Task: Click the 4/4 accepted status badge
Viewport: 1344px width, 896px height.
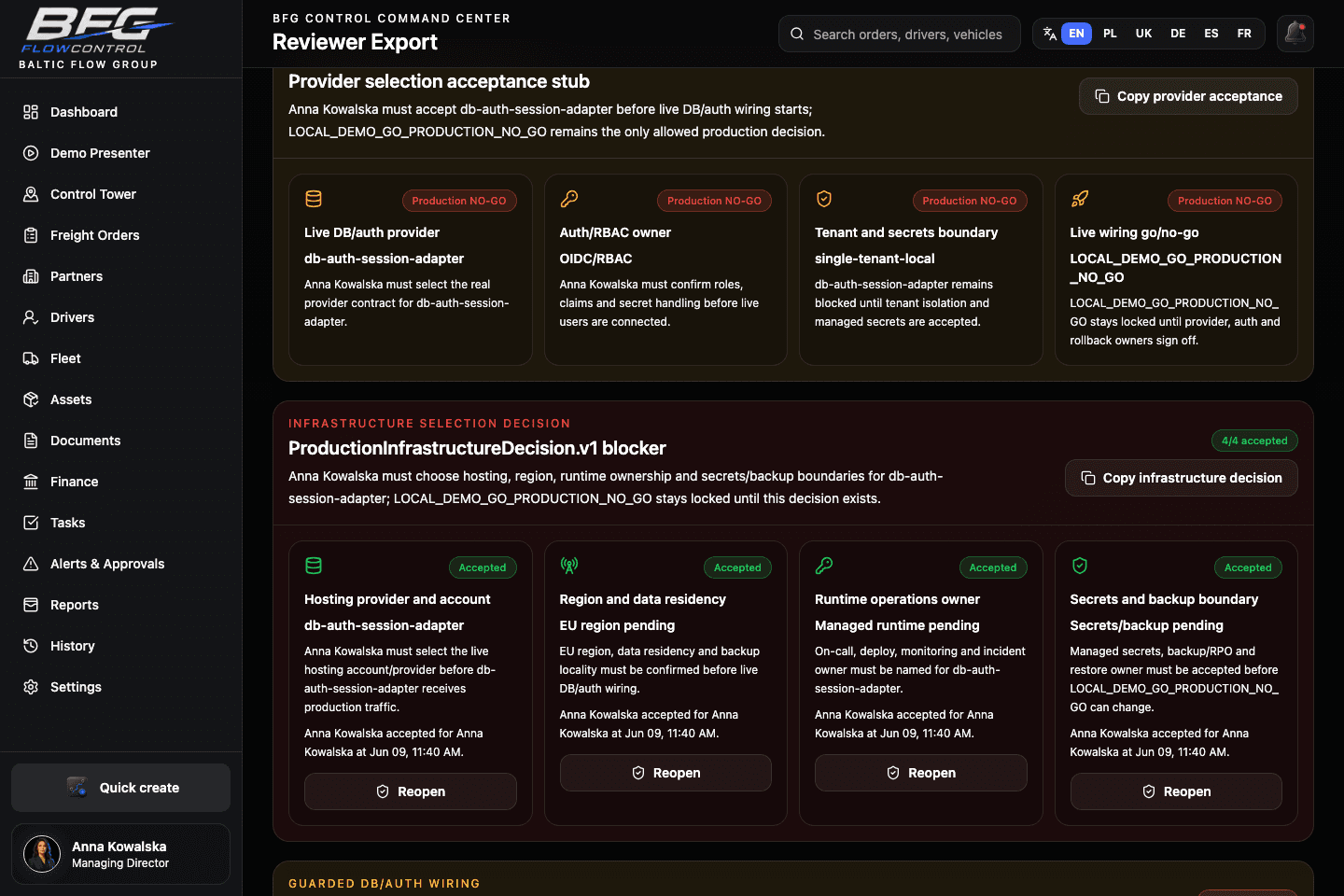Action: pos(1254,441)
